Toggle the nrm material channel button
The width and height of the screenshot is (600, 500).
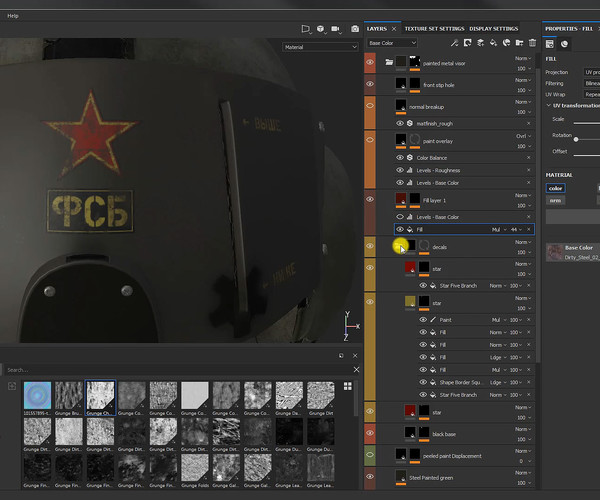click(x=555, y=200)
